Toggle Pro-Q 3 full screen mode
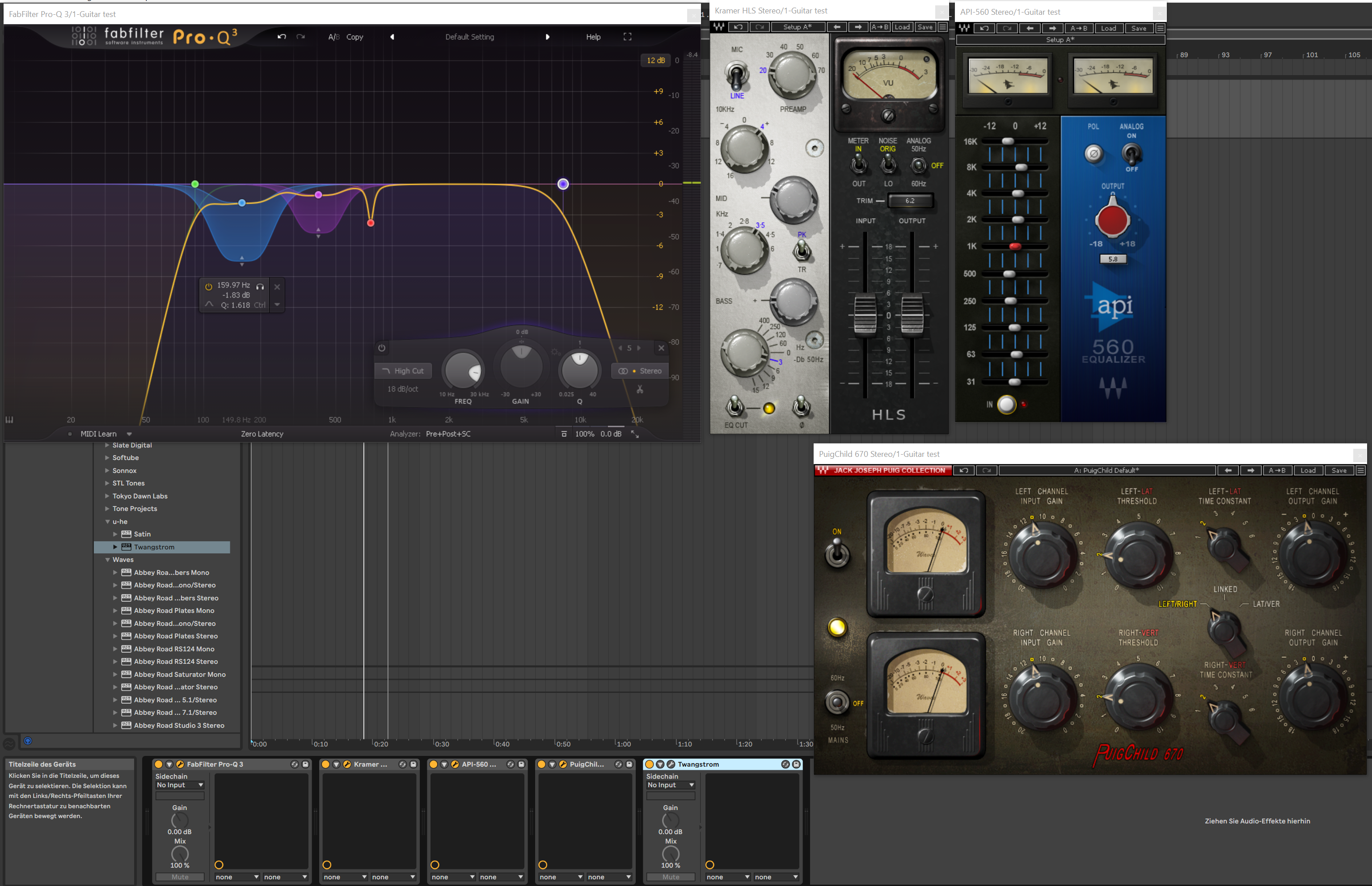The image size is (1372, 886). (x=627, y=37)
